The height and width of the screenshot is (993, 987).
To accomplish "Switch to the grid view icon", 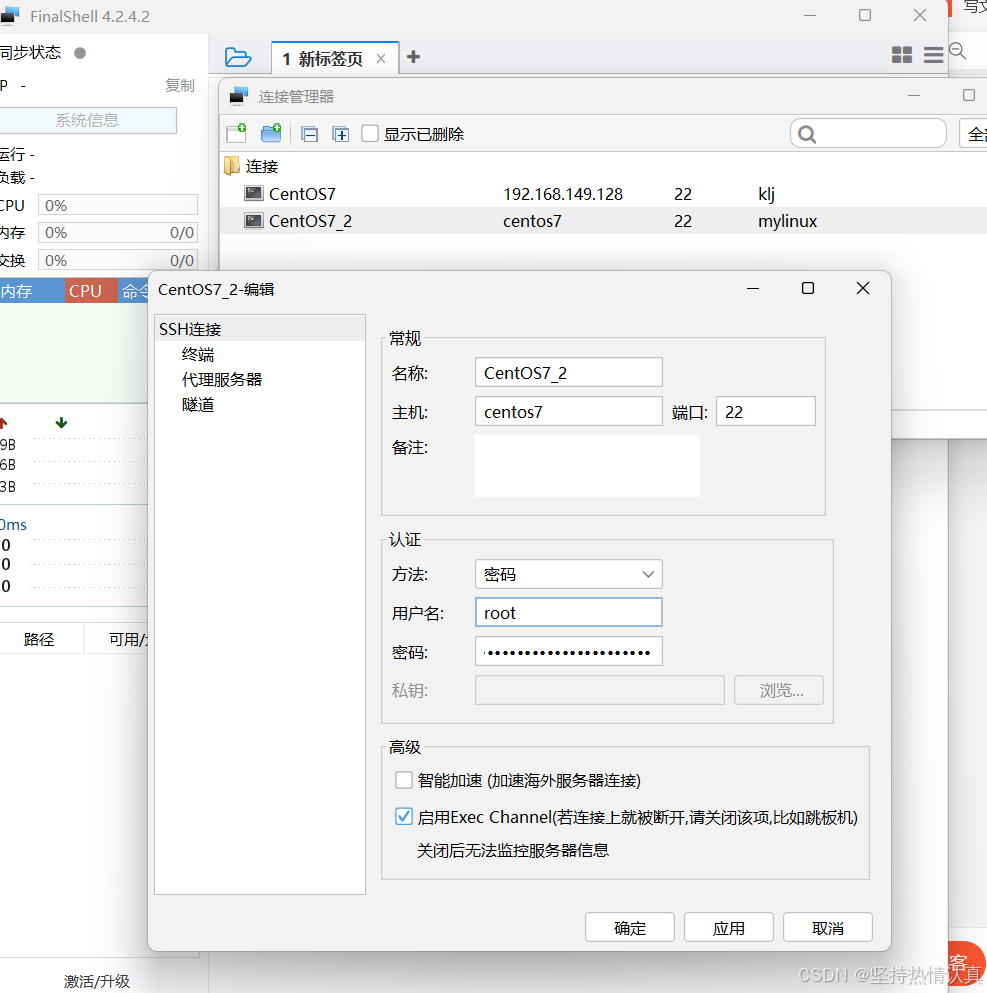I will point(902,55).
